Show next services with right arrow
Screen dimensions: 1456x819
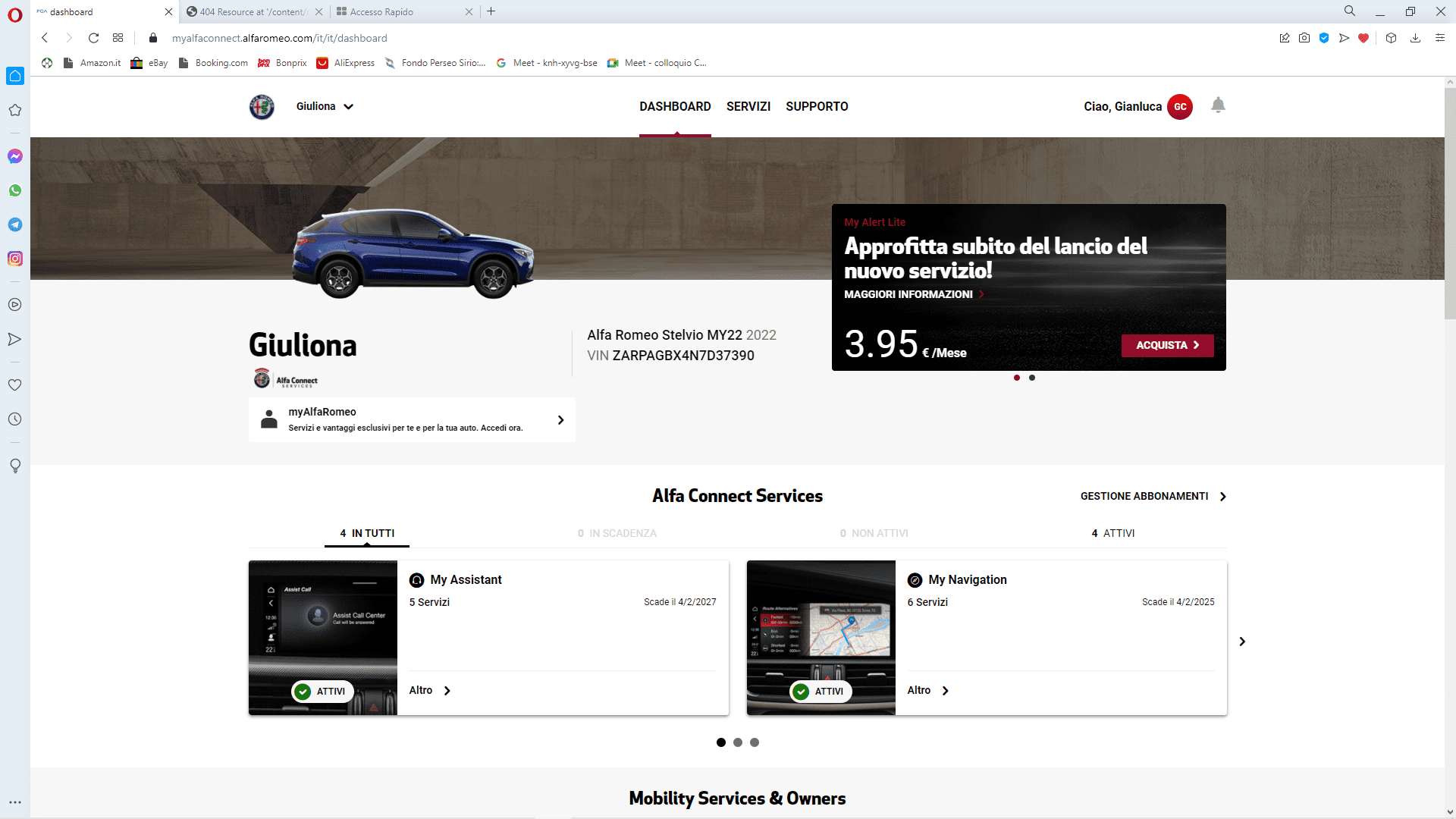pos(1242,642)
